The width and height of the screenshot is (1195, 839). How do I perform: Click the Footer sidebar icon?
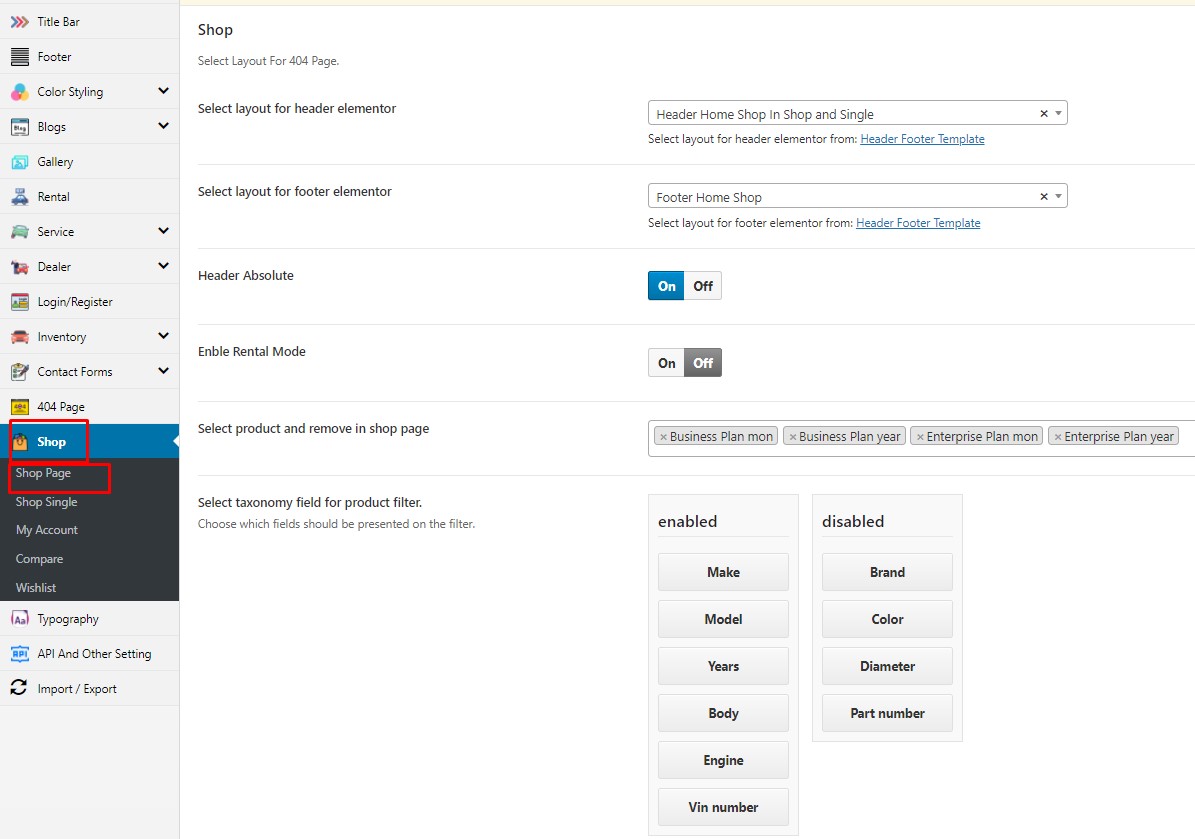(19, 57)
